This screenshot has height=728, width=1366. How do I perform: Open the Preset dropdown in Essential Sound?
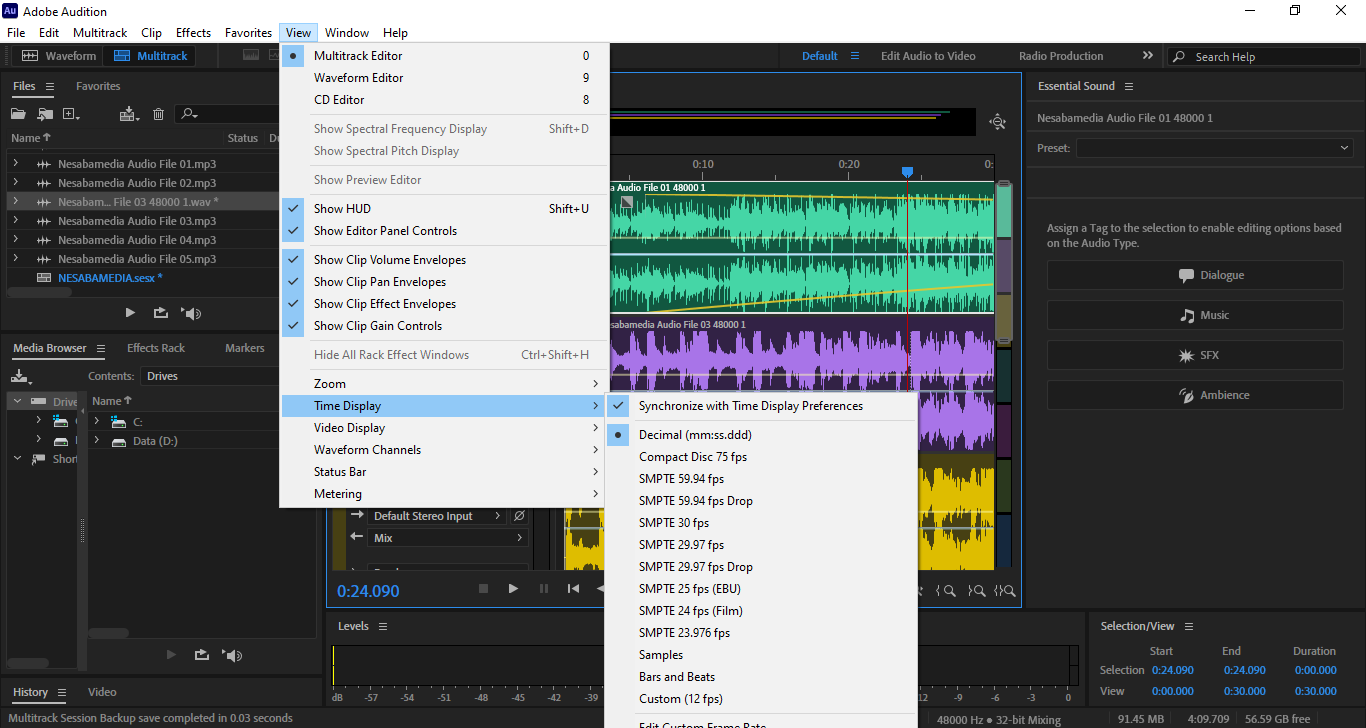[1214, 148]
